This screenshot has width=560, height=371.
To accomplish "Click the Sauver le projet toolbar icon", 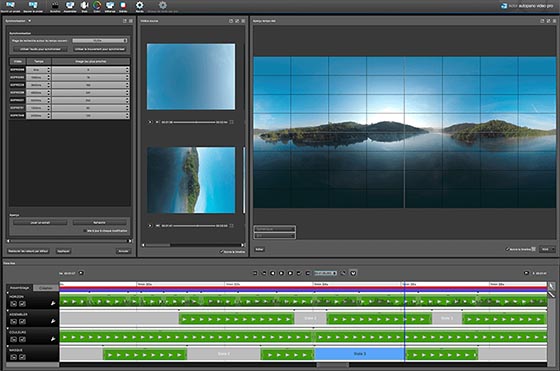I will [33, 5].
